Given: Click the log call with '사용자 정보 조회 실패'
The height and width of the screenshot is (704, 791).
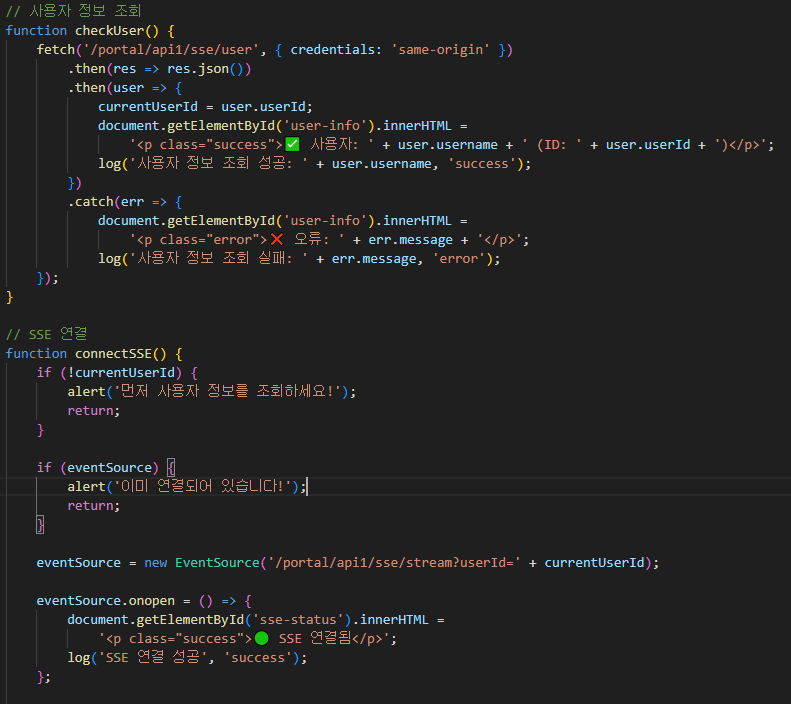Looking at the screenshot, I should point(299,259).
